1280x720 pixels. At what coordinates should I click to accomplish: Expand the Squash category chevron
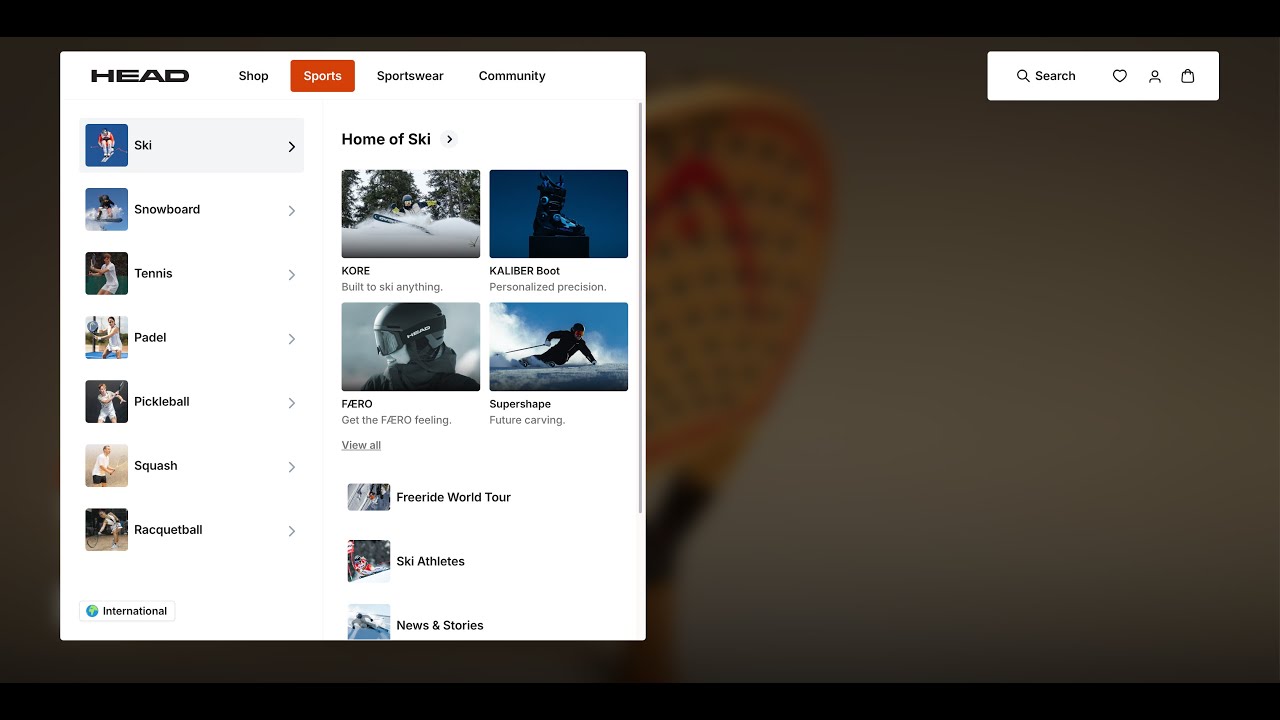point(292,466)
